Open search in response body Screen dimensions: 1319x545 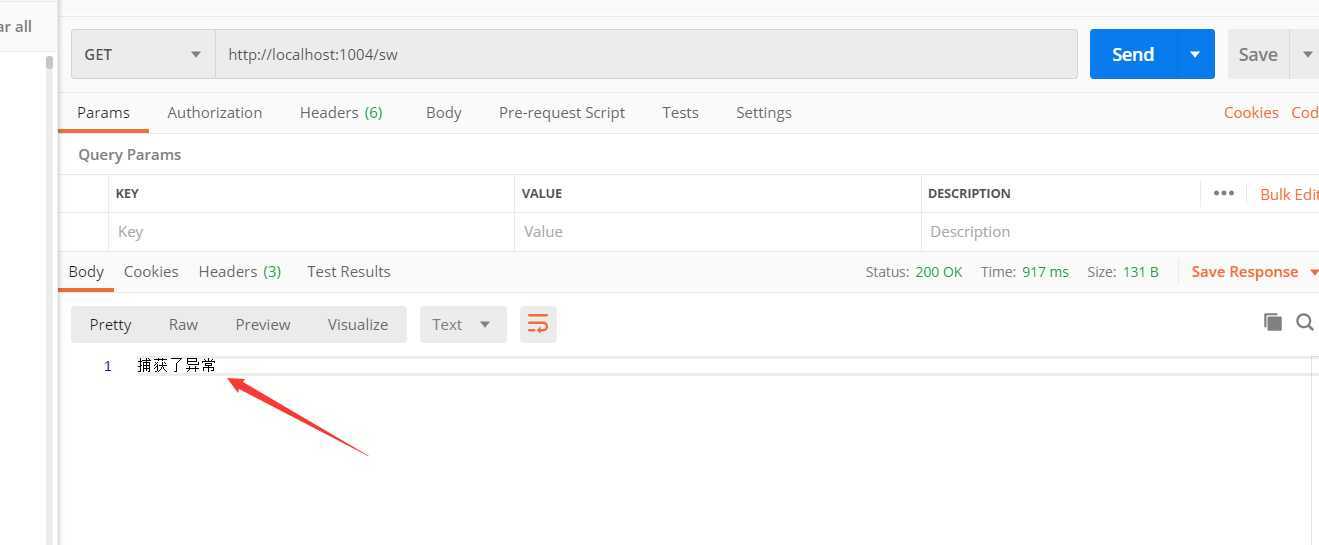point(1304,322)
